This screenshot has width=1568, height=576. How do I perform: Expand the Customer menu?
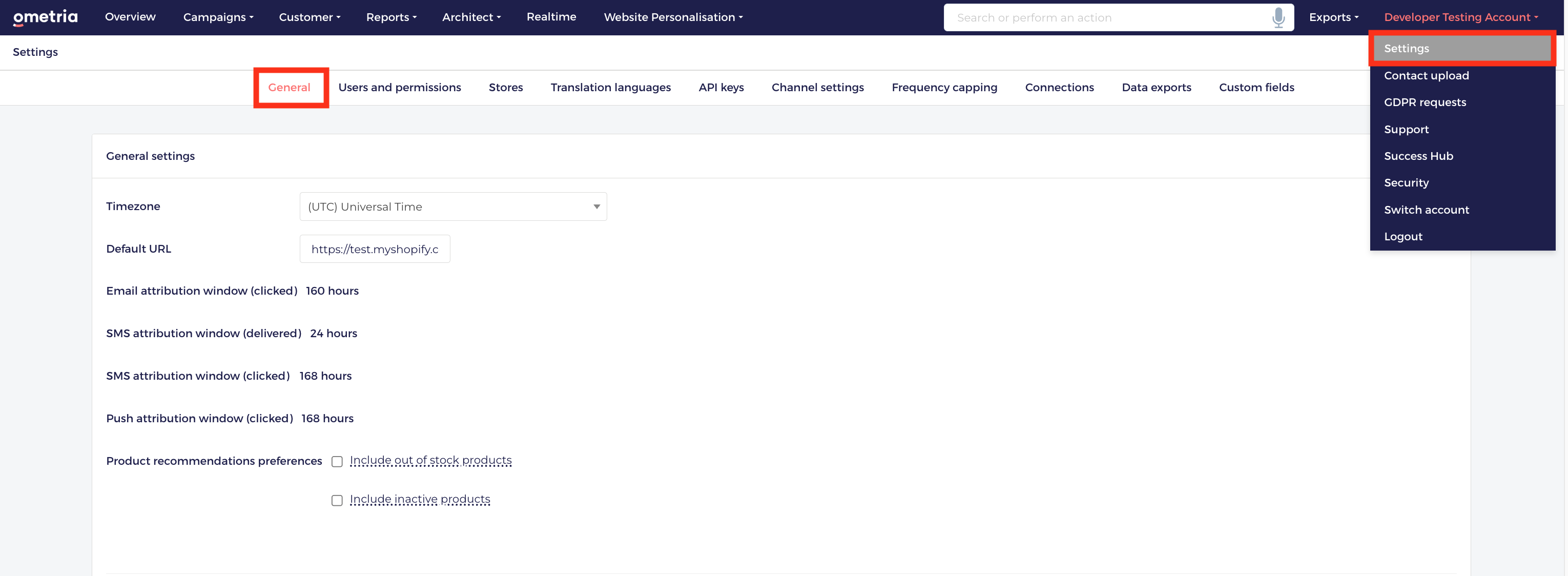[x=310, y=17]
